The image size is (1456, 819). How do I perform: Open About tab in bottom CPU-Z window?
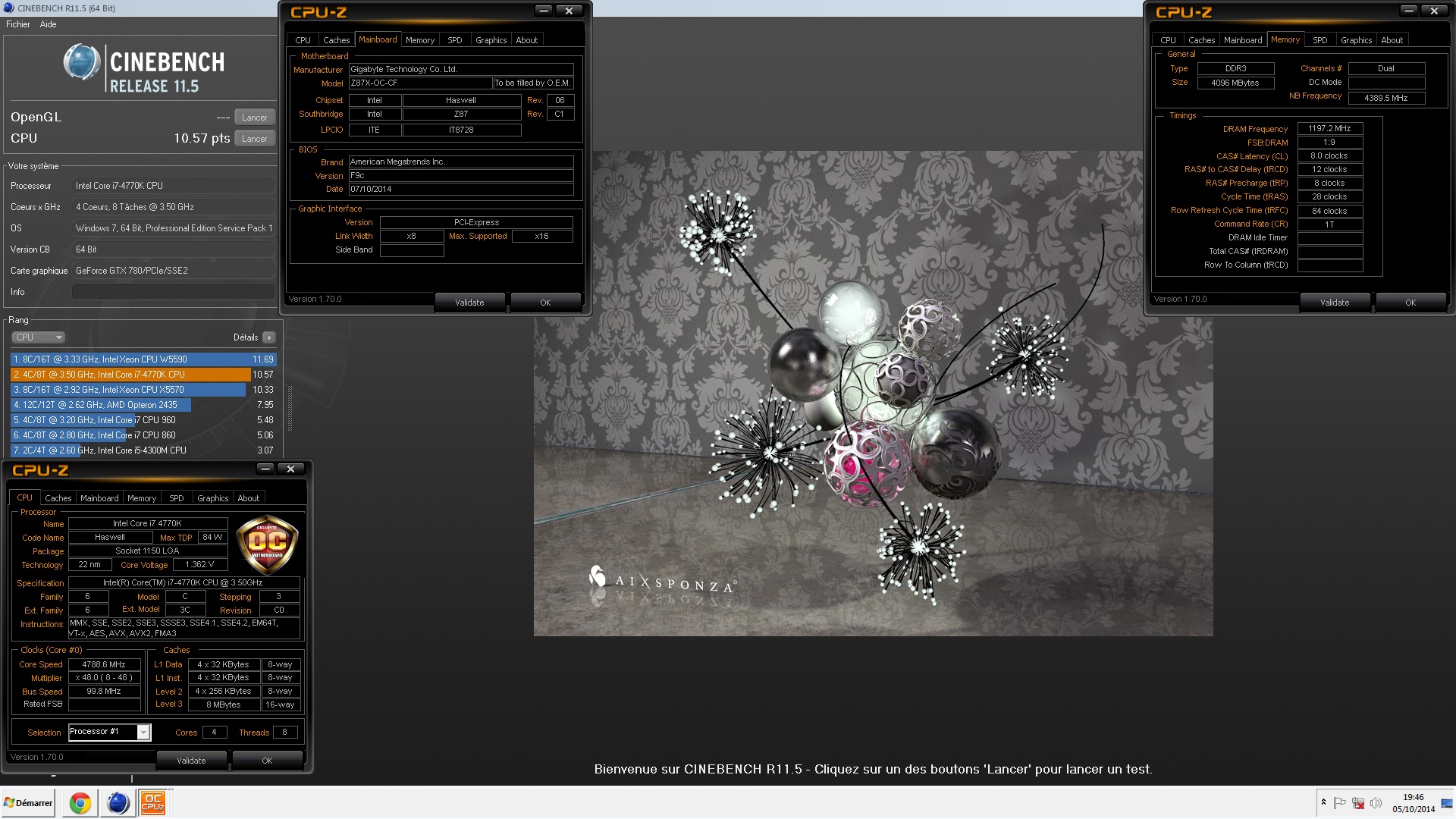pos(248,498)
